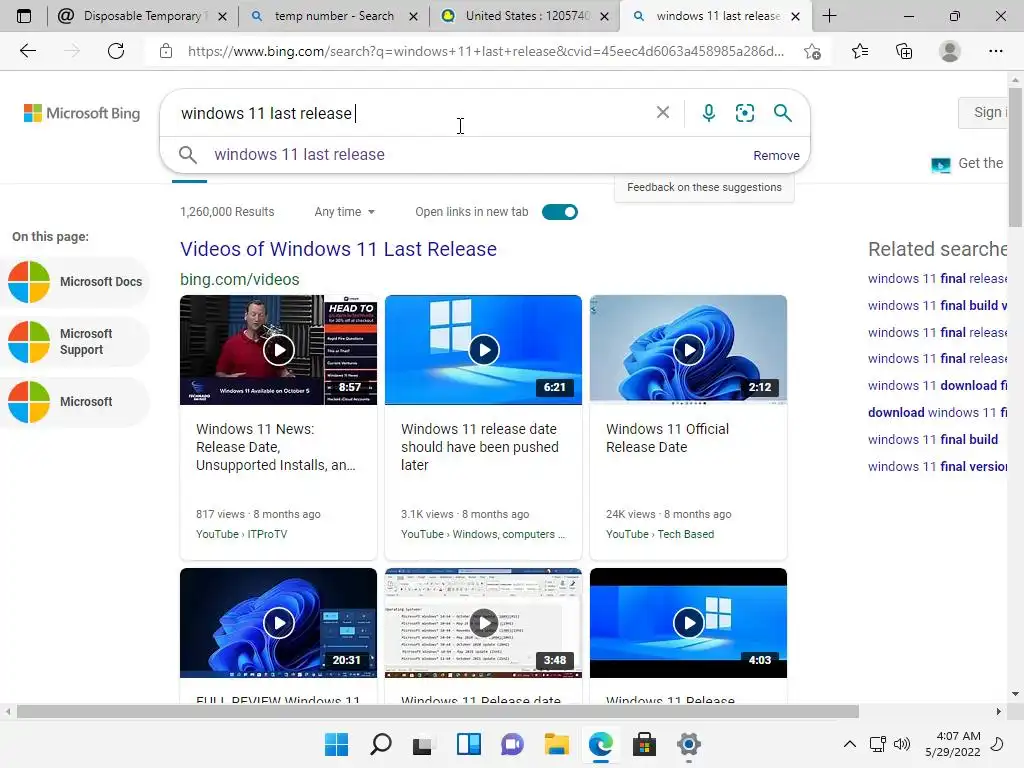Open taskbar Search
Viewport: 1024px width, 768px height.
click(x=381, y=744)
